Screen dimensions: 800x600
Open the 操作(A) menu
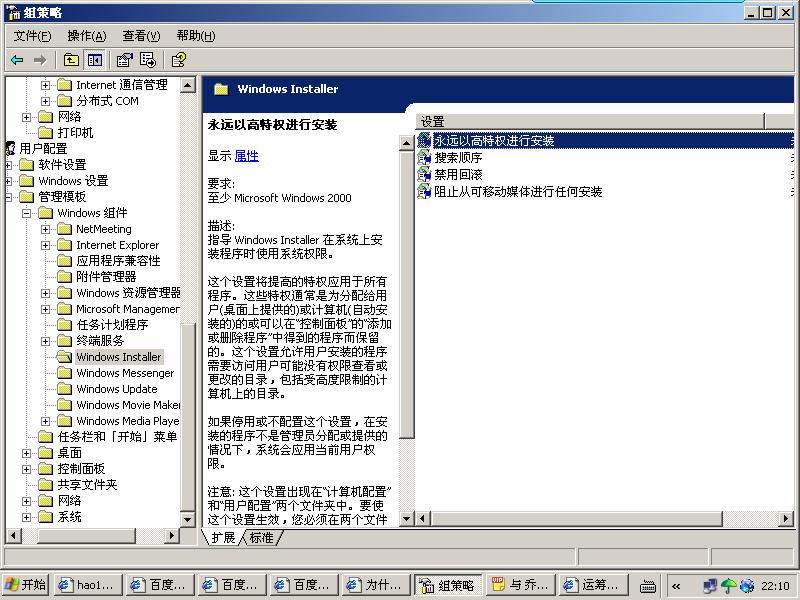click(87, 36)
